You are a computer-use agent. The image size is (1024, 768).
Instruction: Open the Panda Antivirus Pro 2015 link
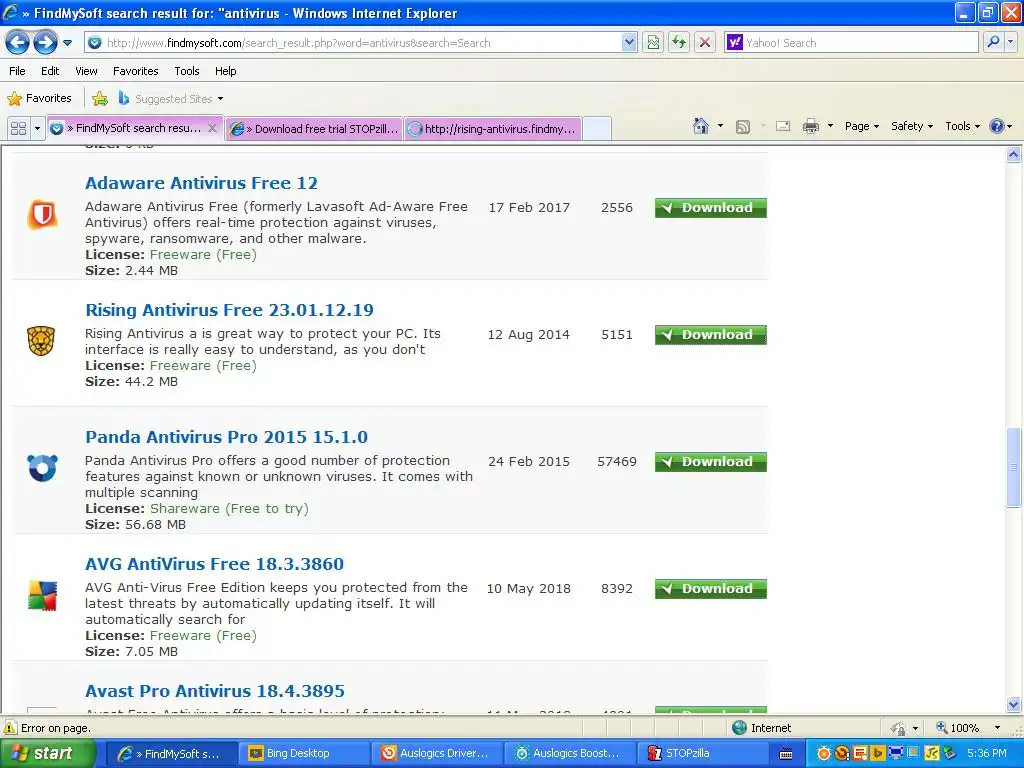coord(227,437)
